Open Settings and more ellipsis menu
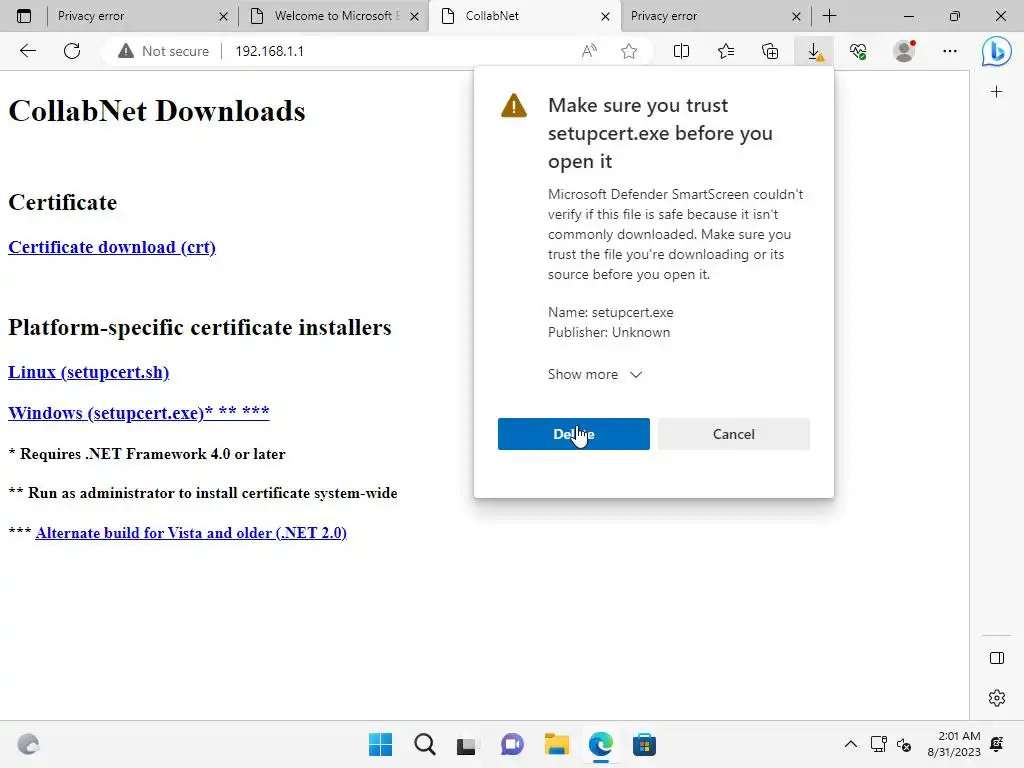 coord(950,51)
